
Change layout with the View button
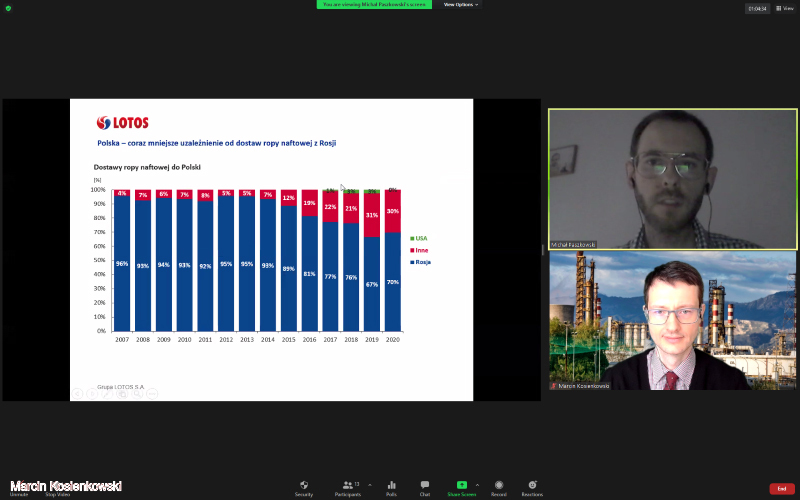tap(784, 8)
